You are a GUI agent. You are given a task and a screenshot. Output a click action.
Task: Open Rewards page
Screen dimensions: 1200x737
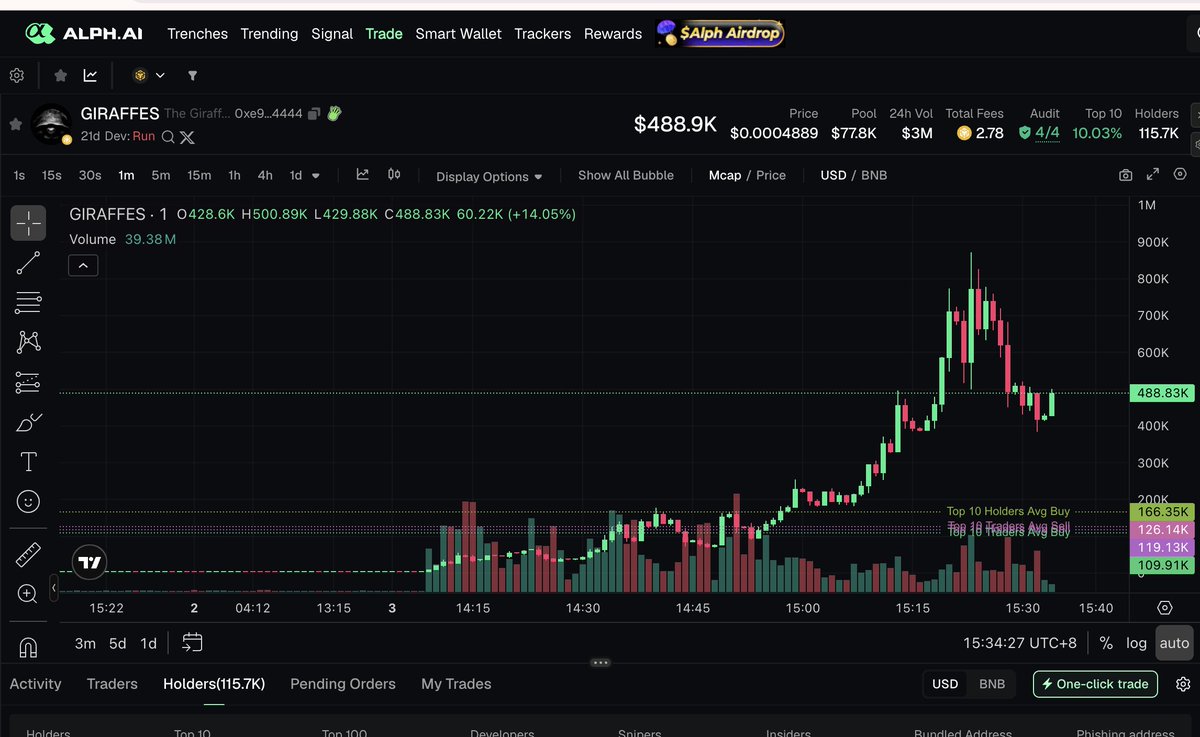[x=613, y=34]
